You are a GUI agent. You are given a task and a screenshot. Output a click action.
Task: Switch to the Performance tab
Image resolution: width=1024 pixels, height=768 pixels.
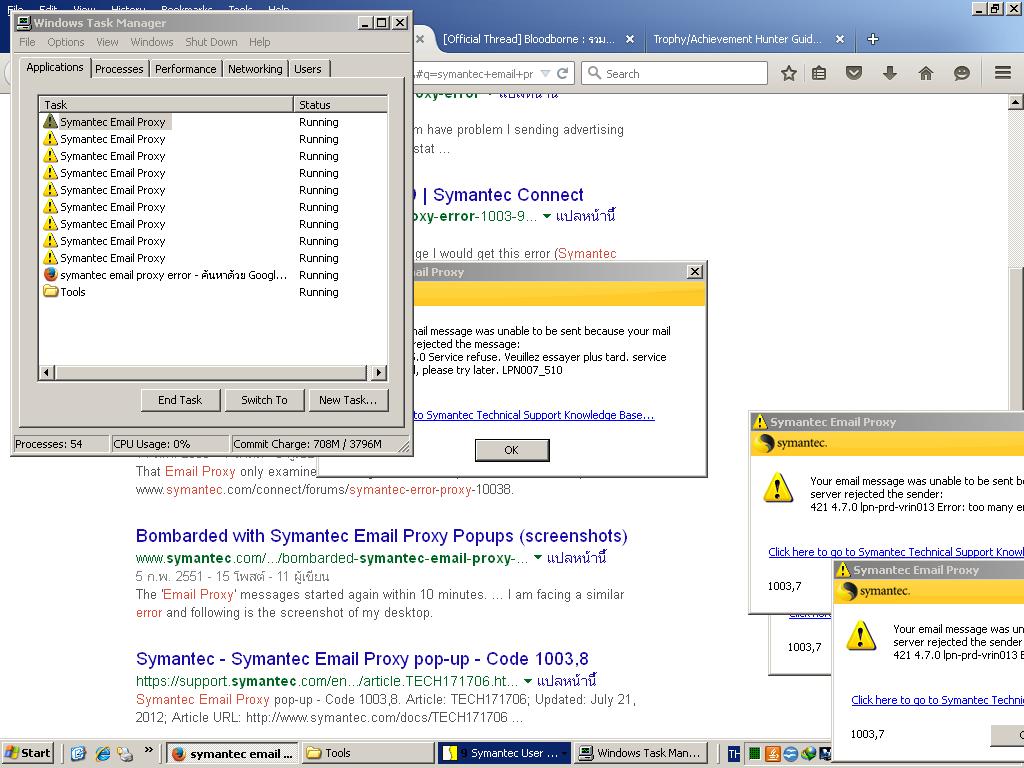tap(185, 69)
